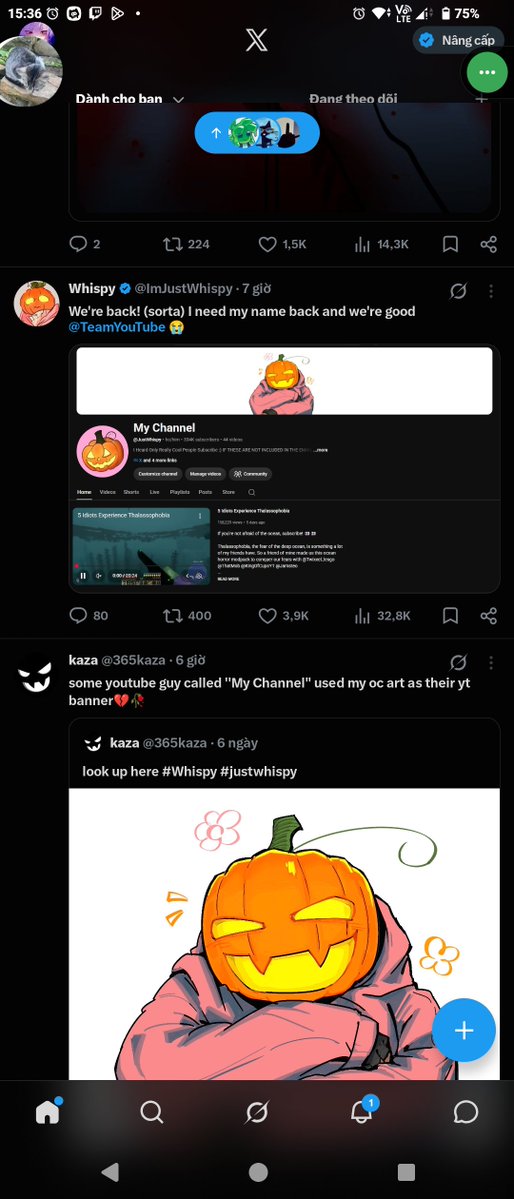The height and width of the screenshot is (1199, 514).
Task: Tap the Nâng cấp upgrade button
Action: pos(457,40)
